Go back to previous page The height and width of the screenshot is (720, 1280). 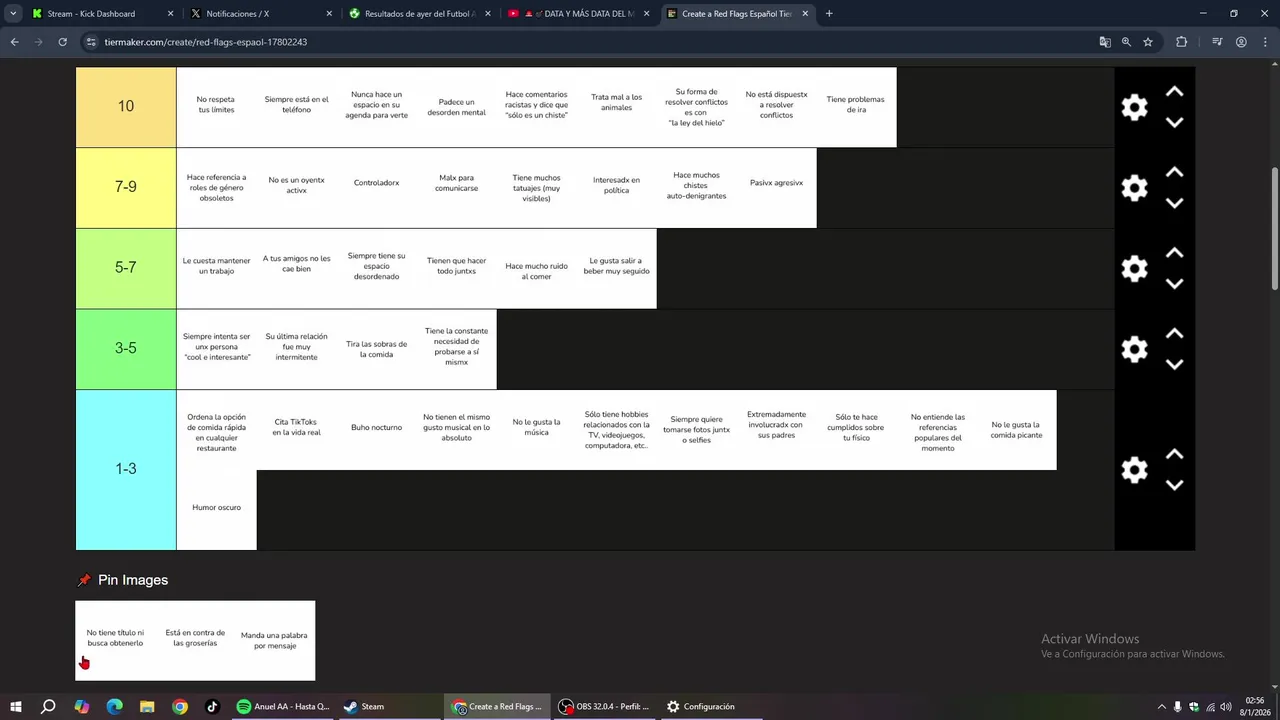[14, 42]
